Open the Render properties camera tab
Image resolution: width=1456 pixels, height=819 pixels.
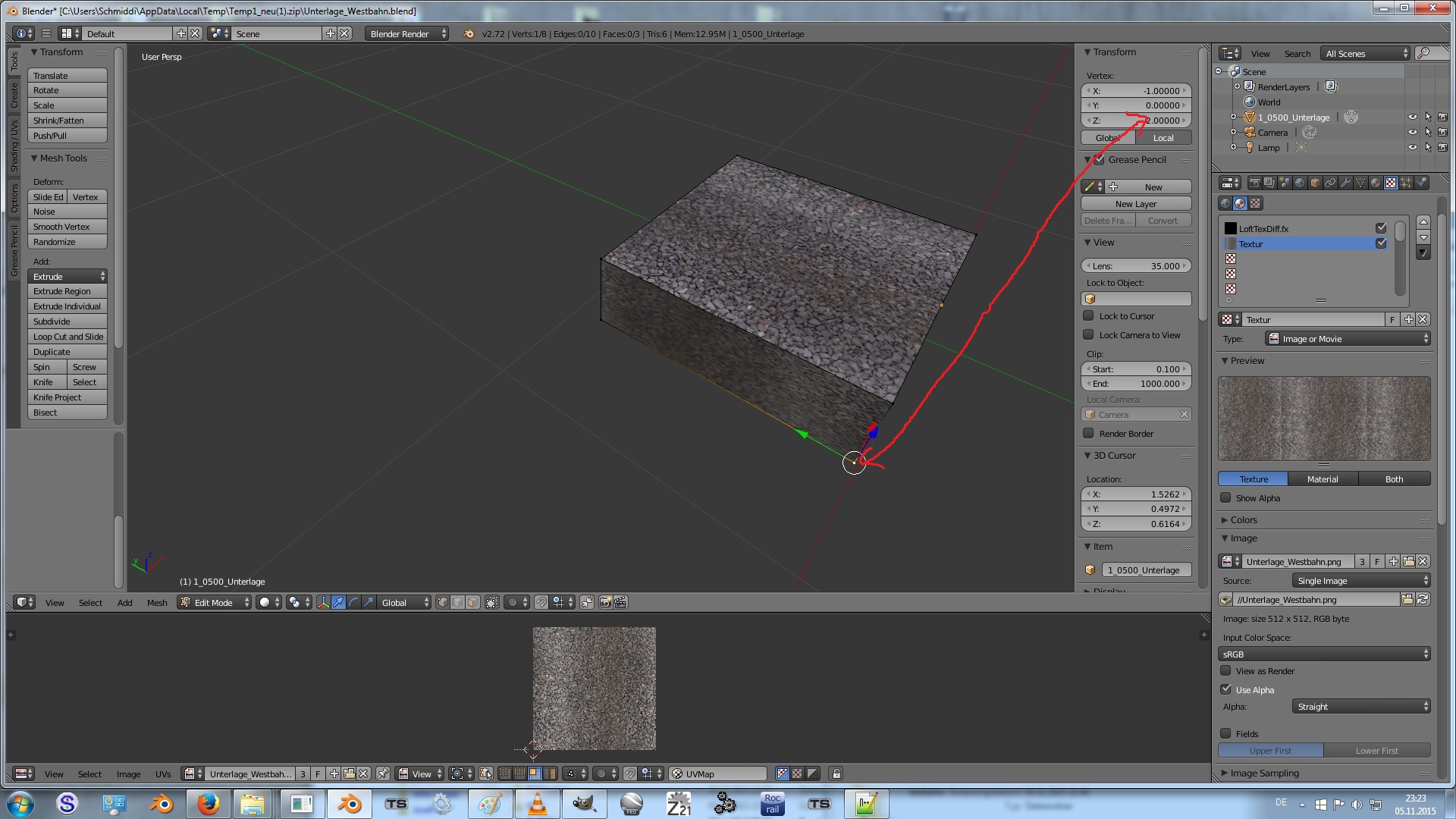pyautogui.click(x=1254, y=183)
